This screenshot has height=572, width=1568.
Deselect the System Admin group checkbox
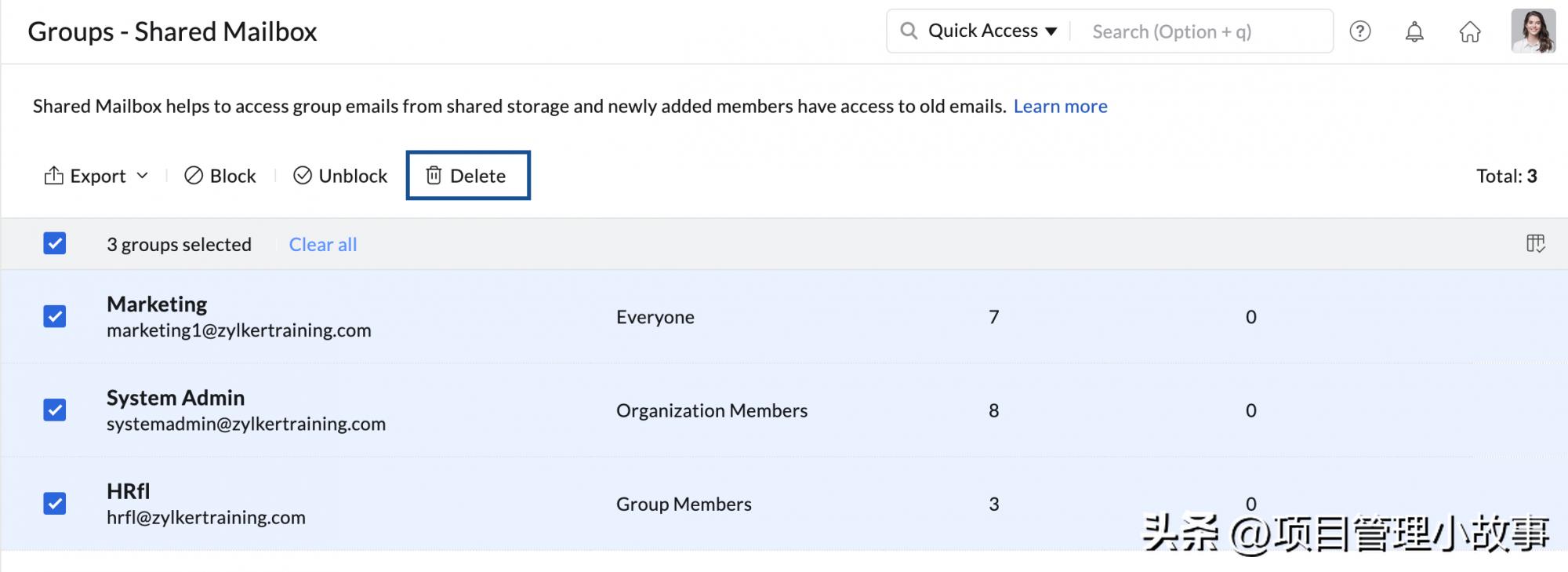[x=55, y=410]
